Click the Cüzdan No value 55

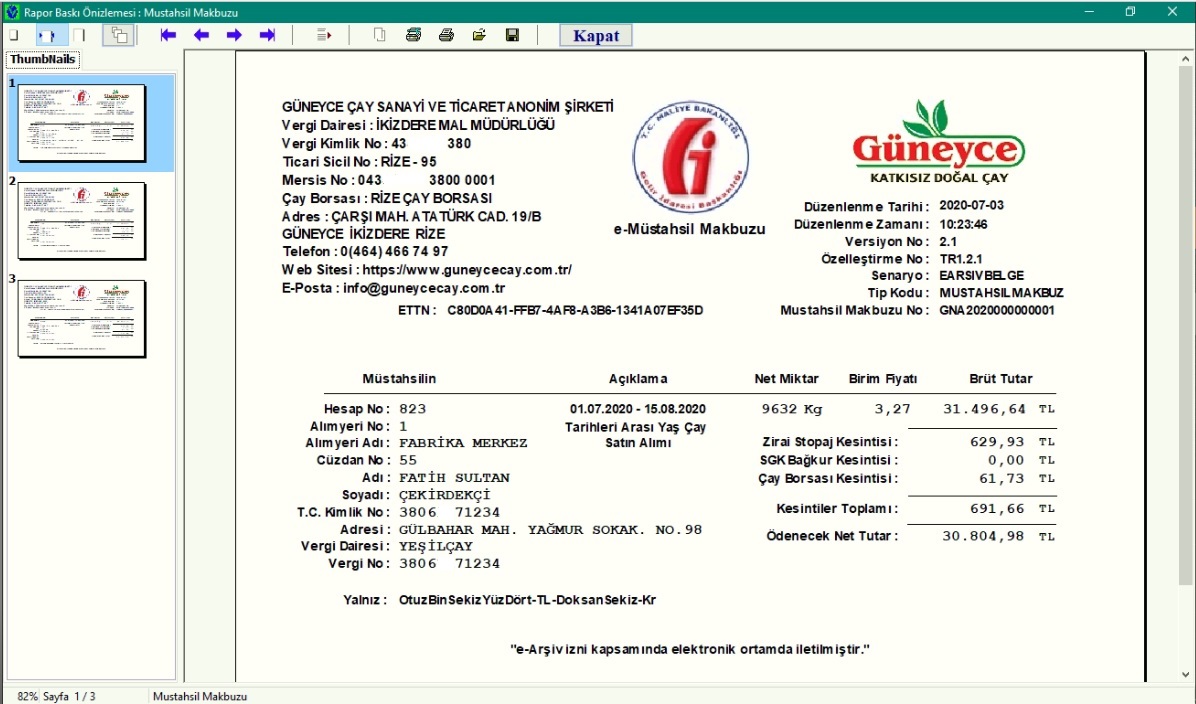click(408, 460)
